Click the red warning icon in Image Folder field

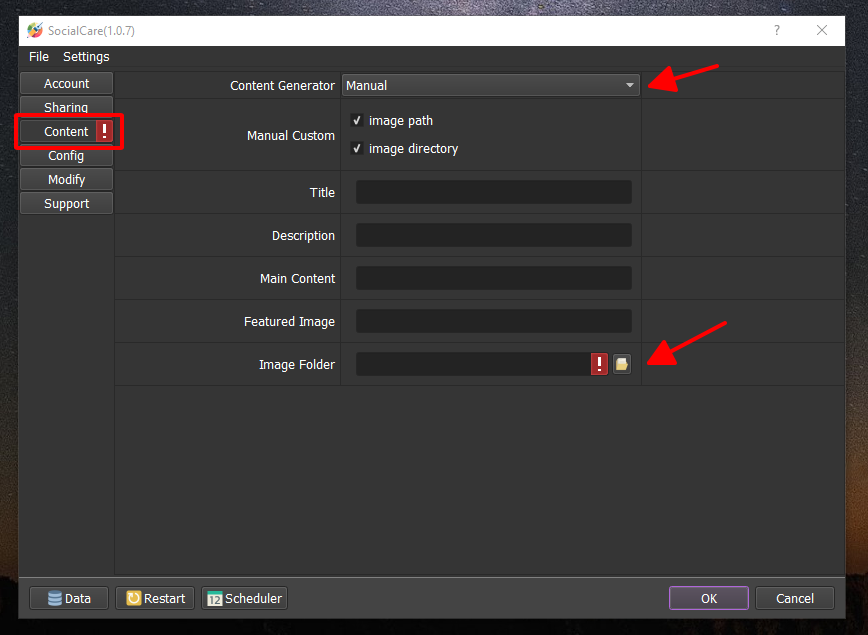599,364
